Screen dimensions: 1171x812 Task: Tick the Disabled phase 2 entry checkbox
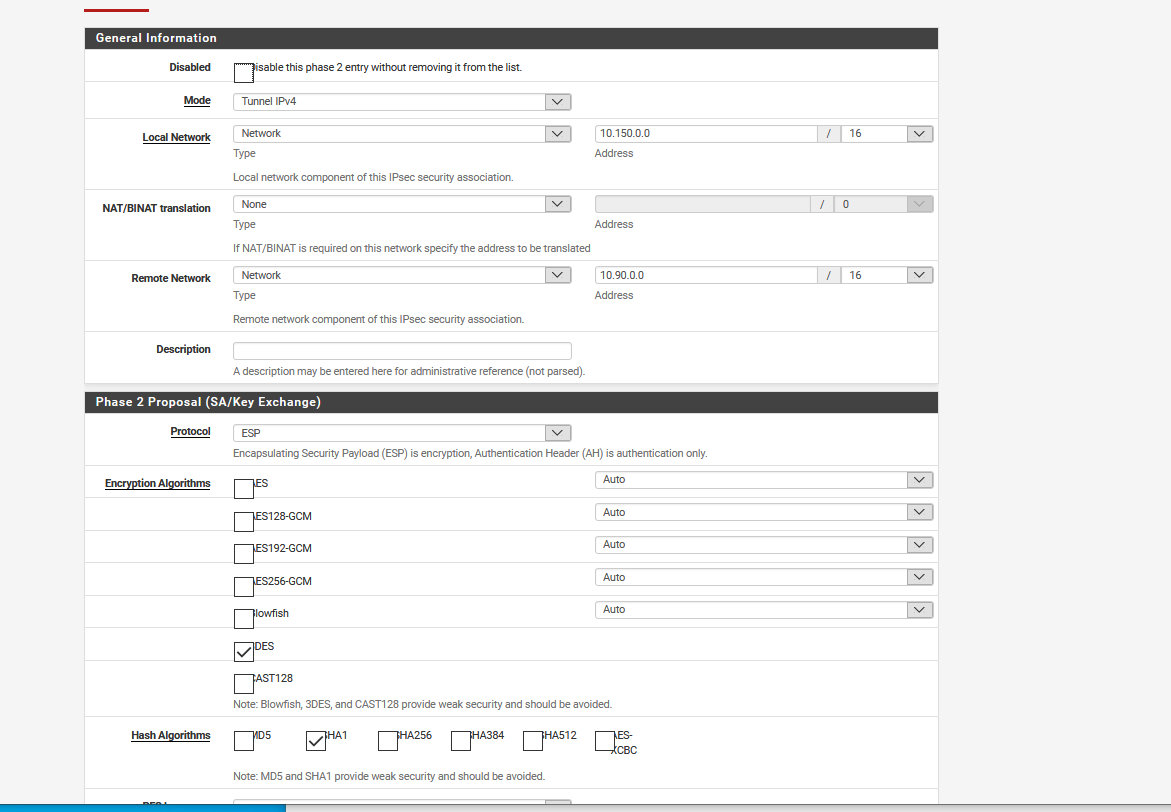(x=243, y=72)
